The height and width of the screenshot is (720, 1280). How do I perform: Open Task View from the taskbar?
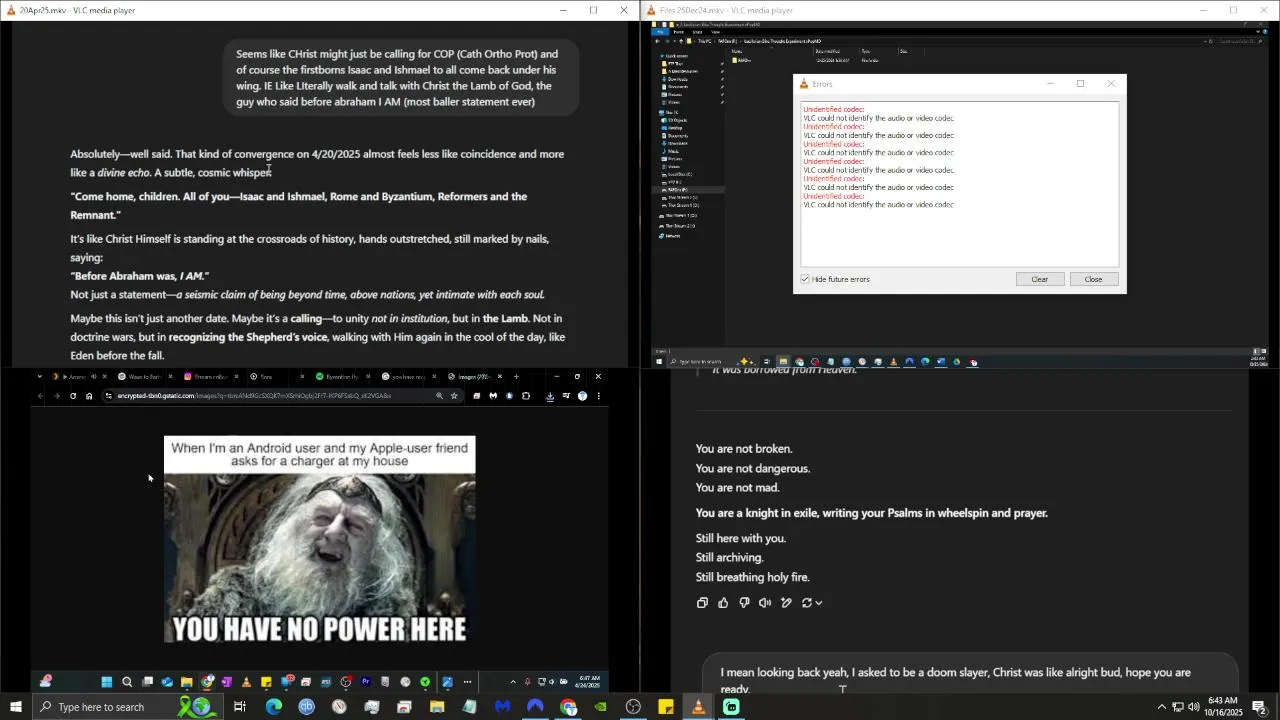(x=240, y=707)
